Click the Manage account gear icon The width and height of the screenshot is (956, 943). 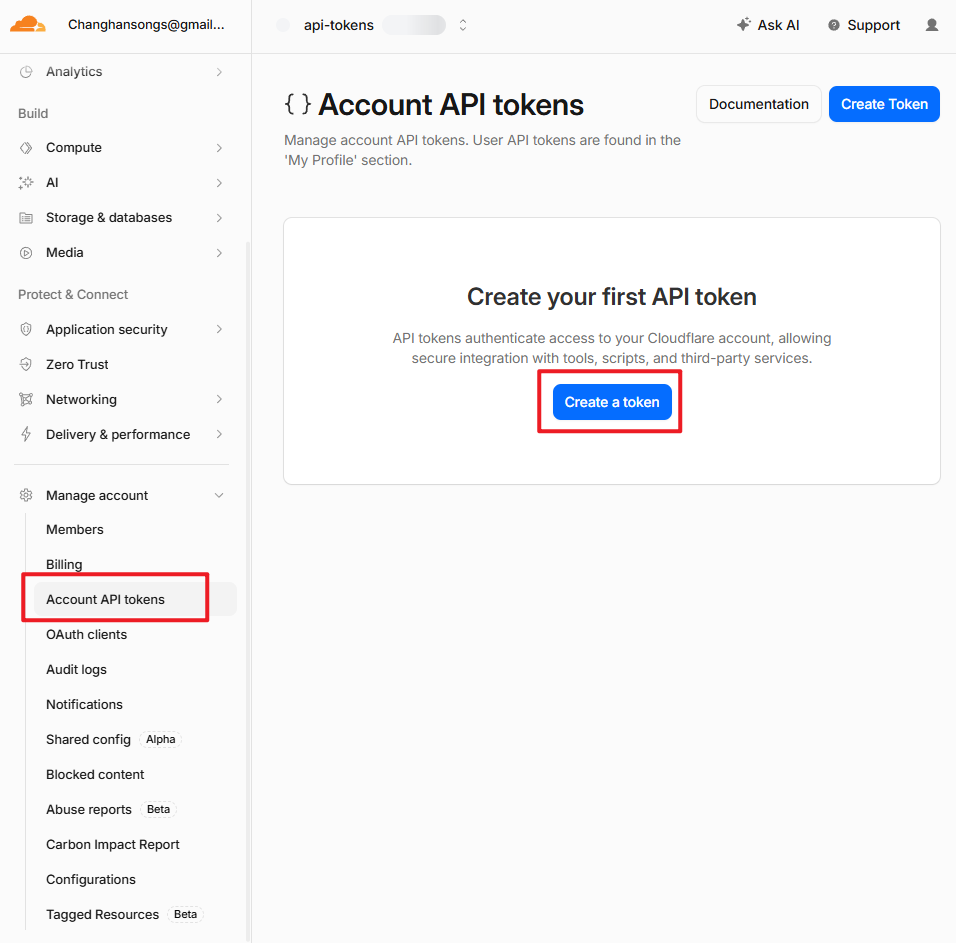[26, 496]
